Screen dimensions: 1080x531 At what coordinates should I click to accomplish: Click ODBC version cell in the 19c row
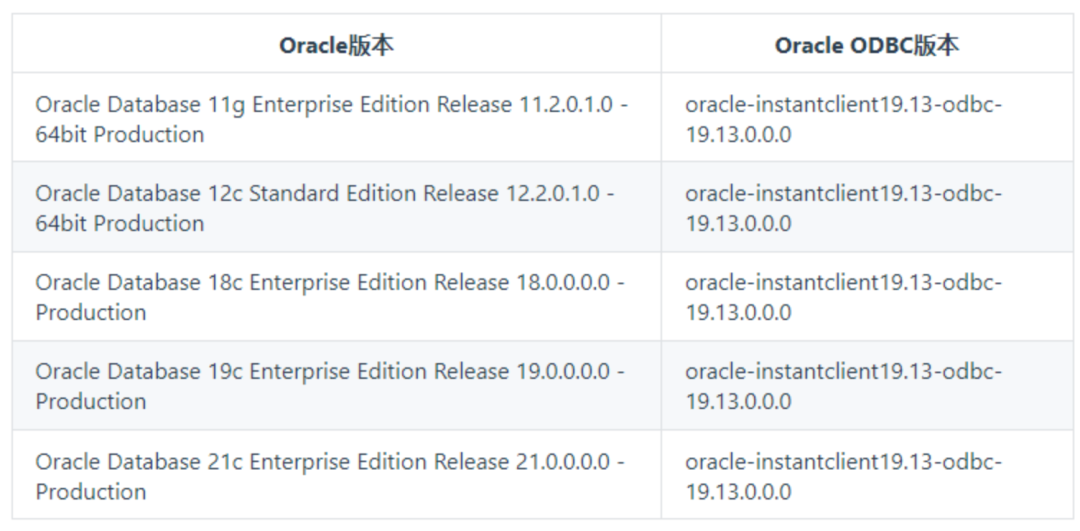pyautogui.click(x=866, y=386)
